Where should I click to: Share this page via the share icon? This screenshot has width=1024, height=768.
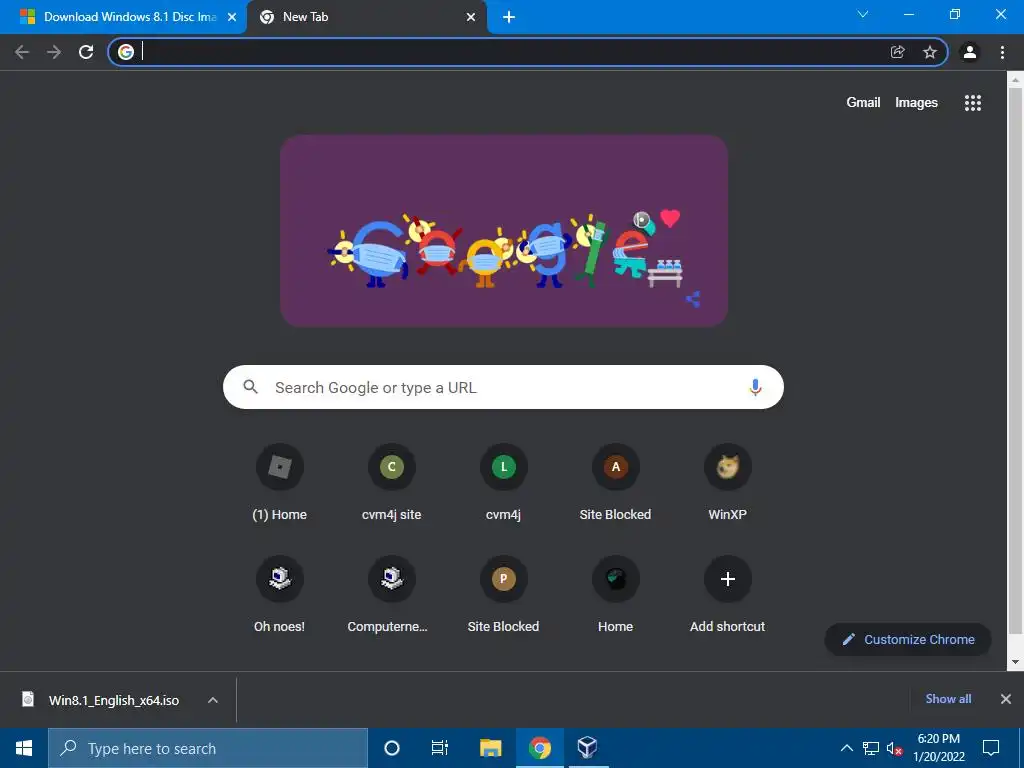click(897, 52)
